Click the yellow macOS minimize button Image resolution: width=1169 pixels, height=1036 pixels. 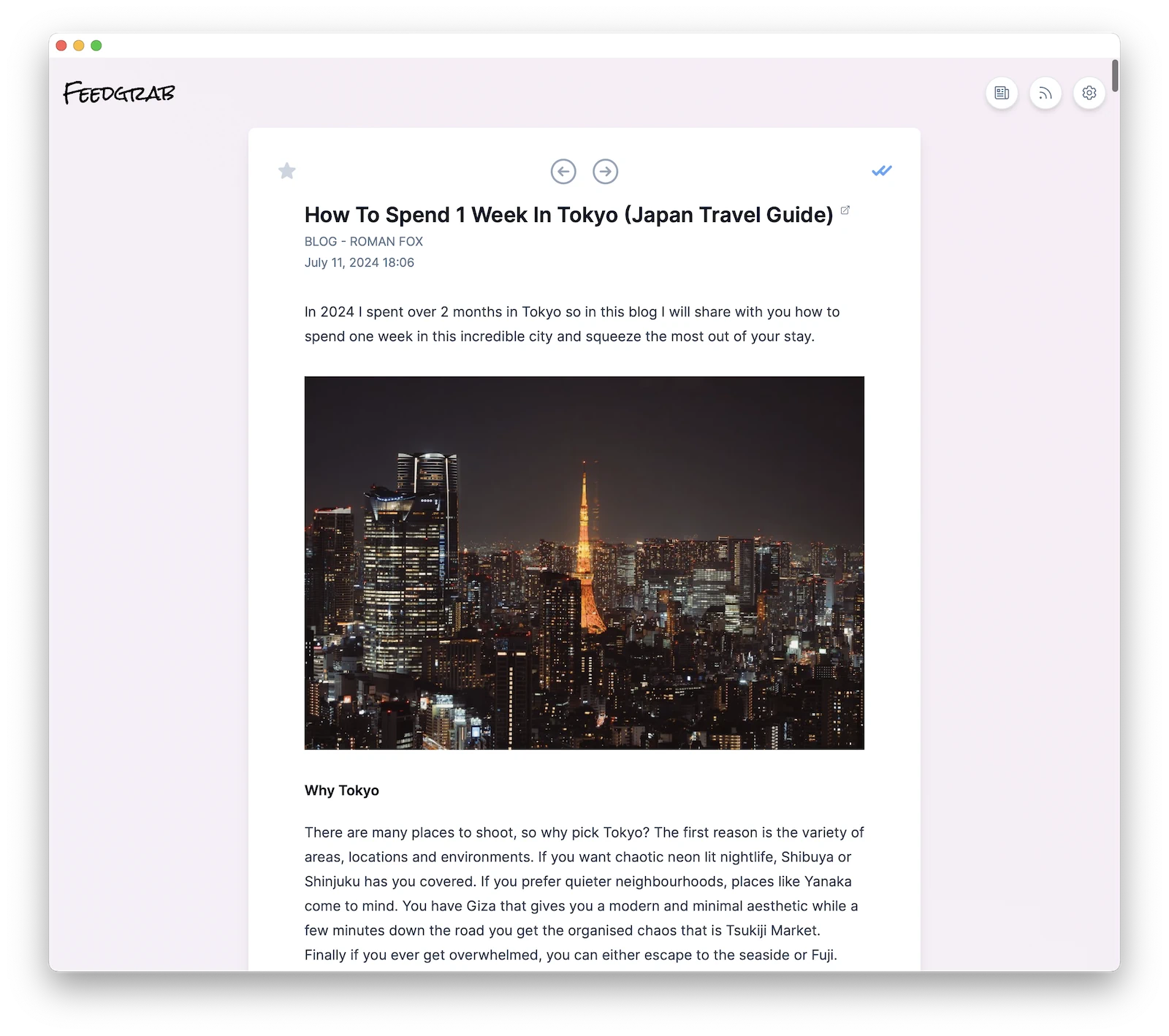(77, 45)
